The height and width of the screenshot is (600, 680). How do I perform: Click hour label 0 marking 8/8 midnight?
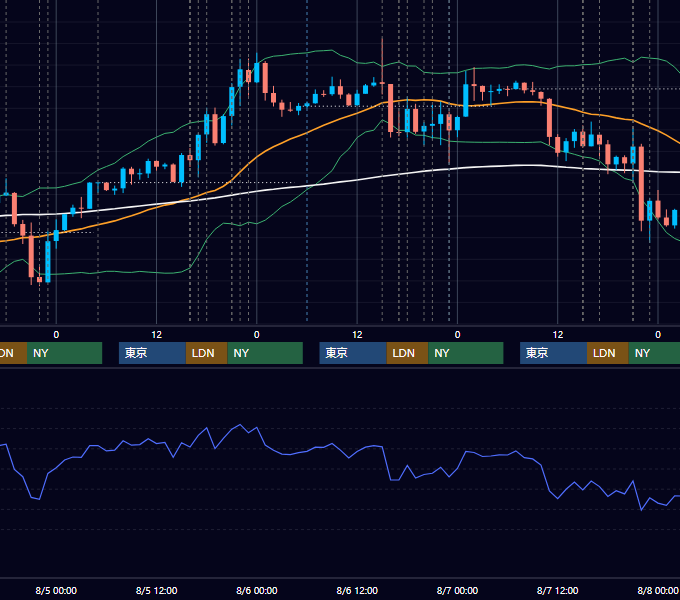click(658, 335)
